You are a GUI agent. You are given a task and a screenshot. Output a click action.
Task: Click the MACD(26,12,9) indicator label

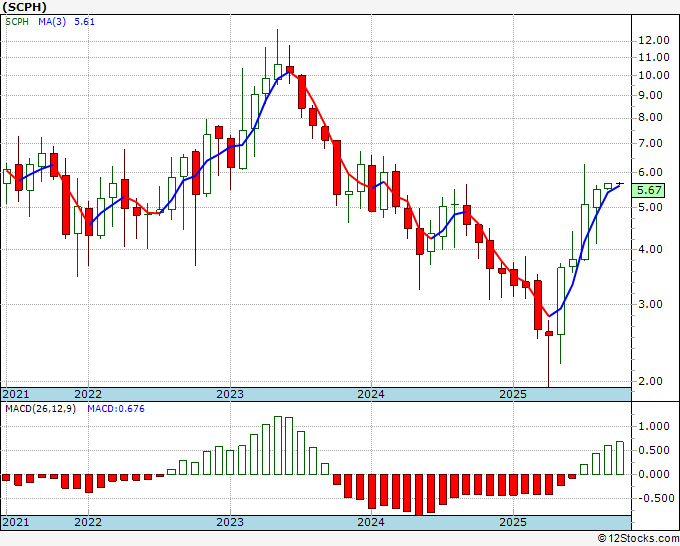click(x=40, y=409)
